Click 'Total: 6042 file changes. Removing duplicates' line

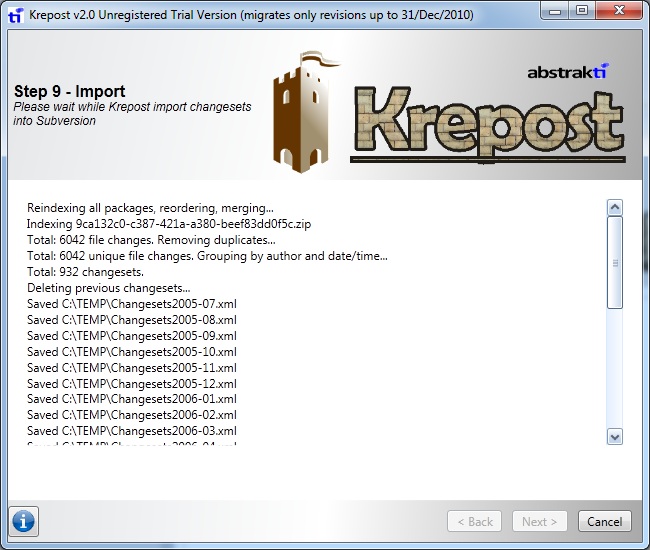[x=151, y=240]
